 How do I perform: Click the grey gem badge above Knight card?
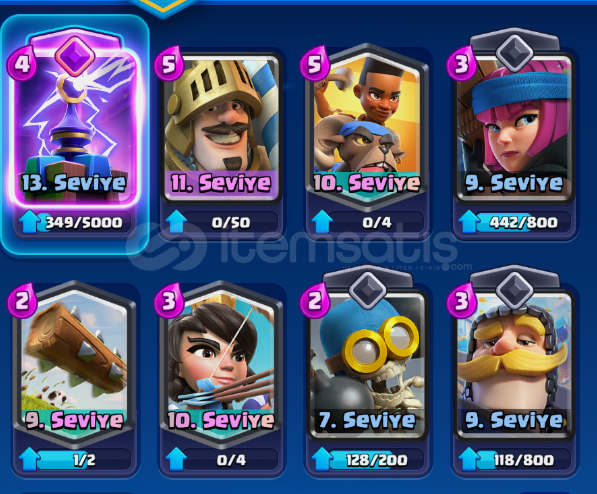(515, 289)
